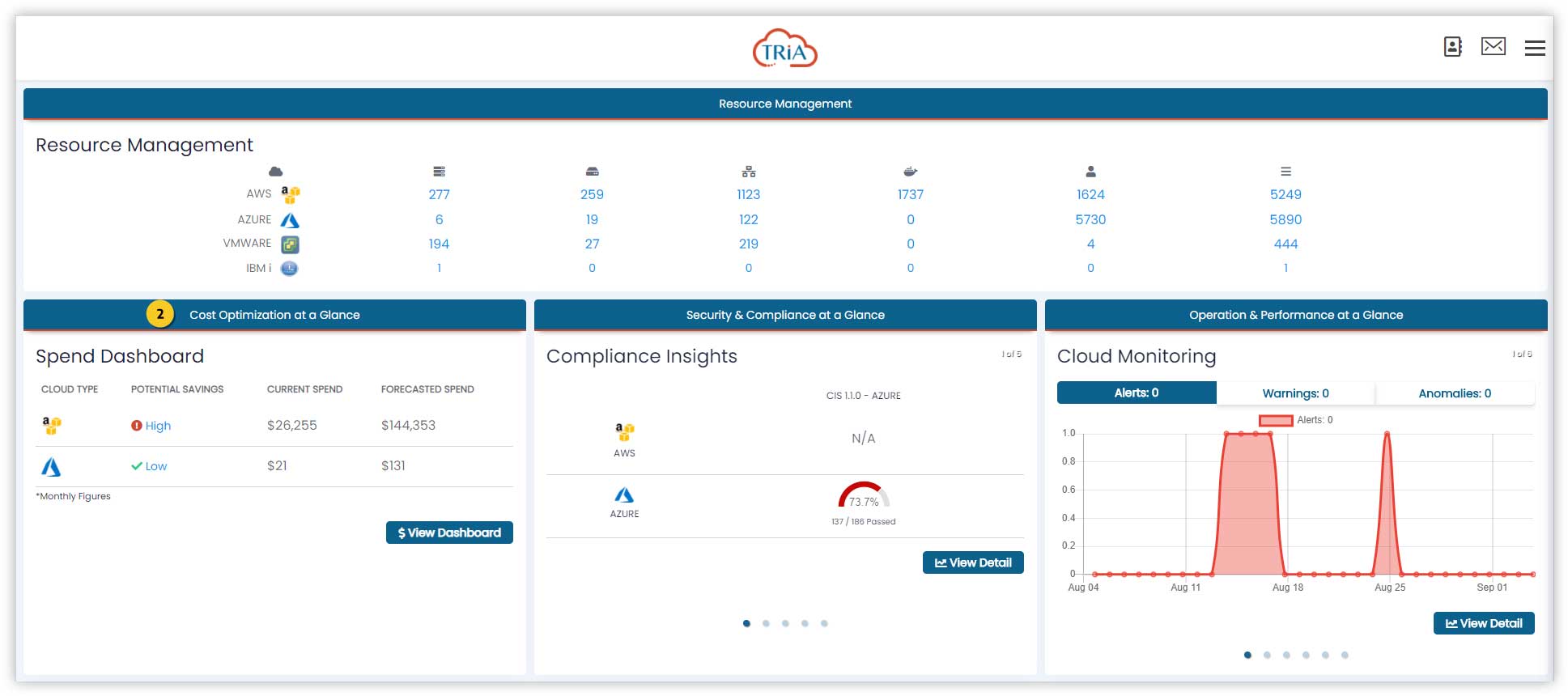Image resolution: width=1568 pixels, height=696 pixels.
Task: Go to last Compliance Insights carousel dot
Action: click(x=824, y=623)
